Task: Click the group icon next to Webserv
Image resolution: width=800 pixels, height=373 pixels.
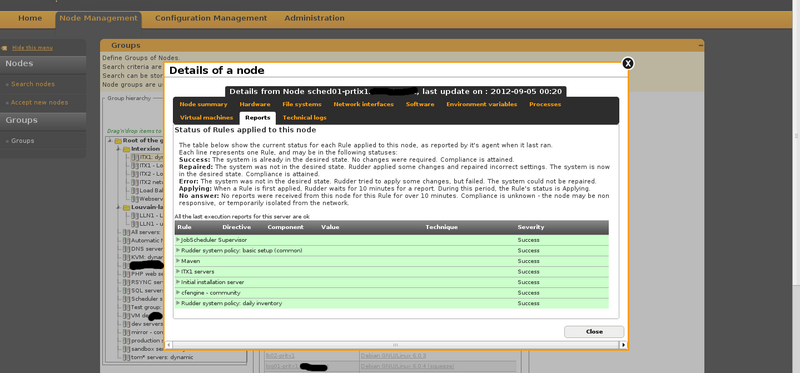Action: tap(135, 199)
